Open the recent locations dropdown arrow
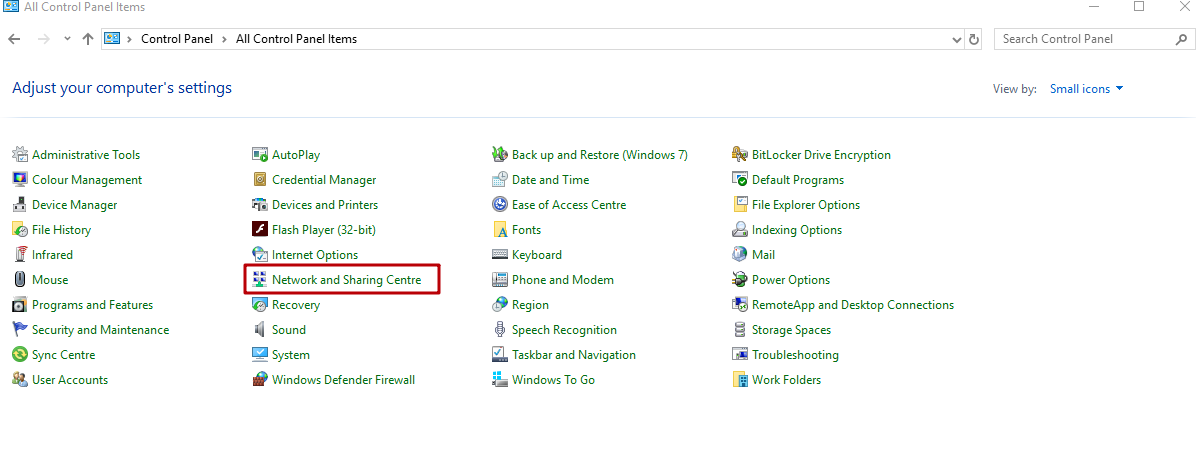The image size is (1196, 469). click(67, 39)
